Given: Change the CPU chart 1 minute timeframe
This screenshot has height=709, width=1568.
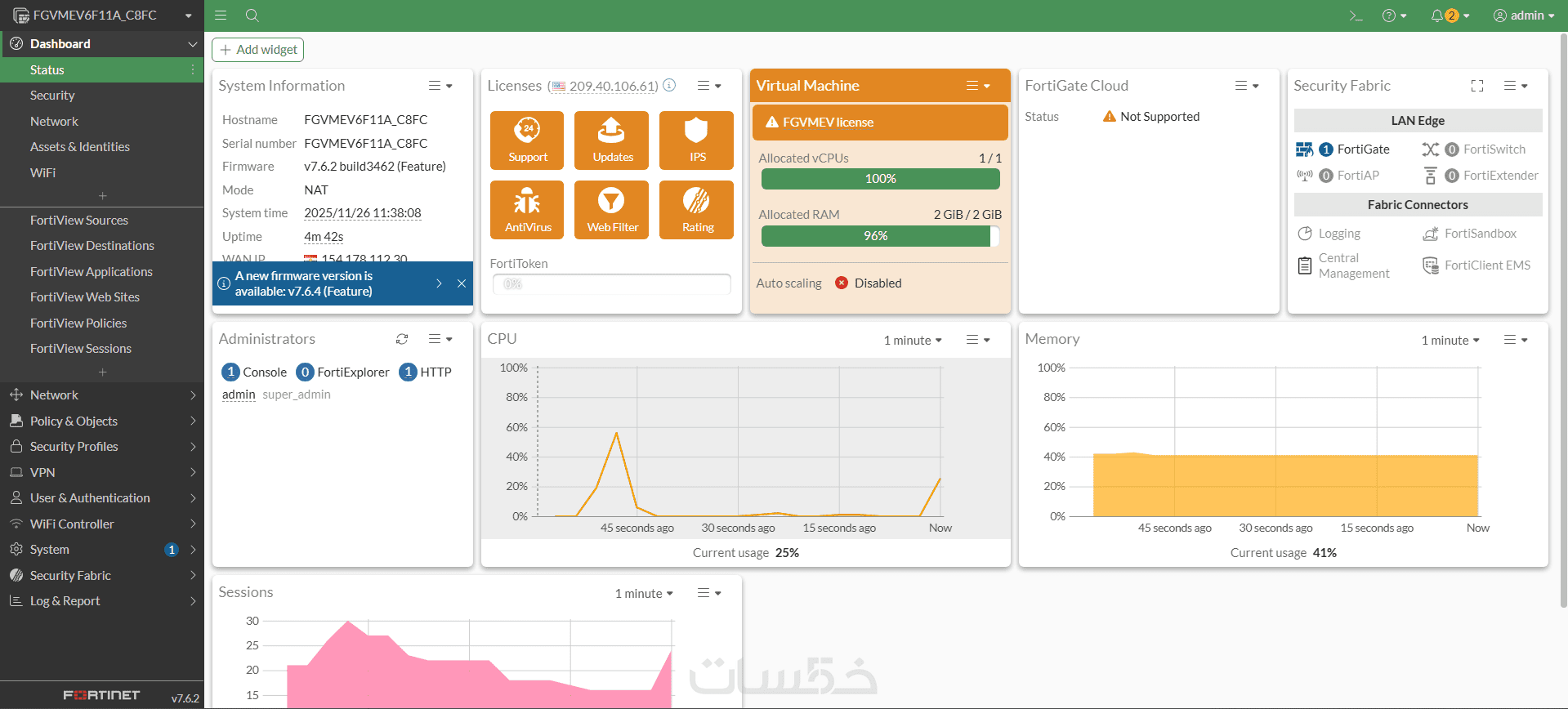Looking at the screenshot, I should 913,341.
